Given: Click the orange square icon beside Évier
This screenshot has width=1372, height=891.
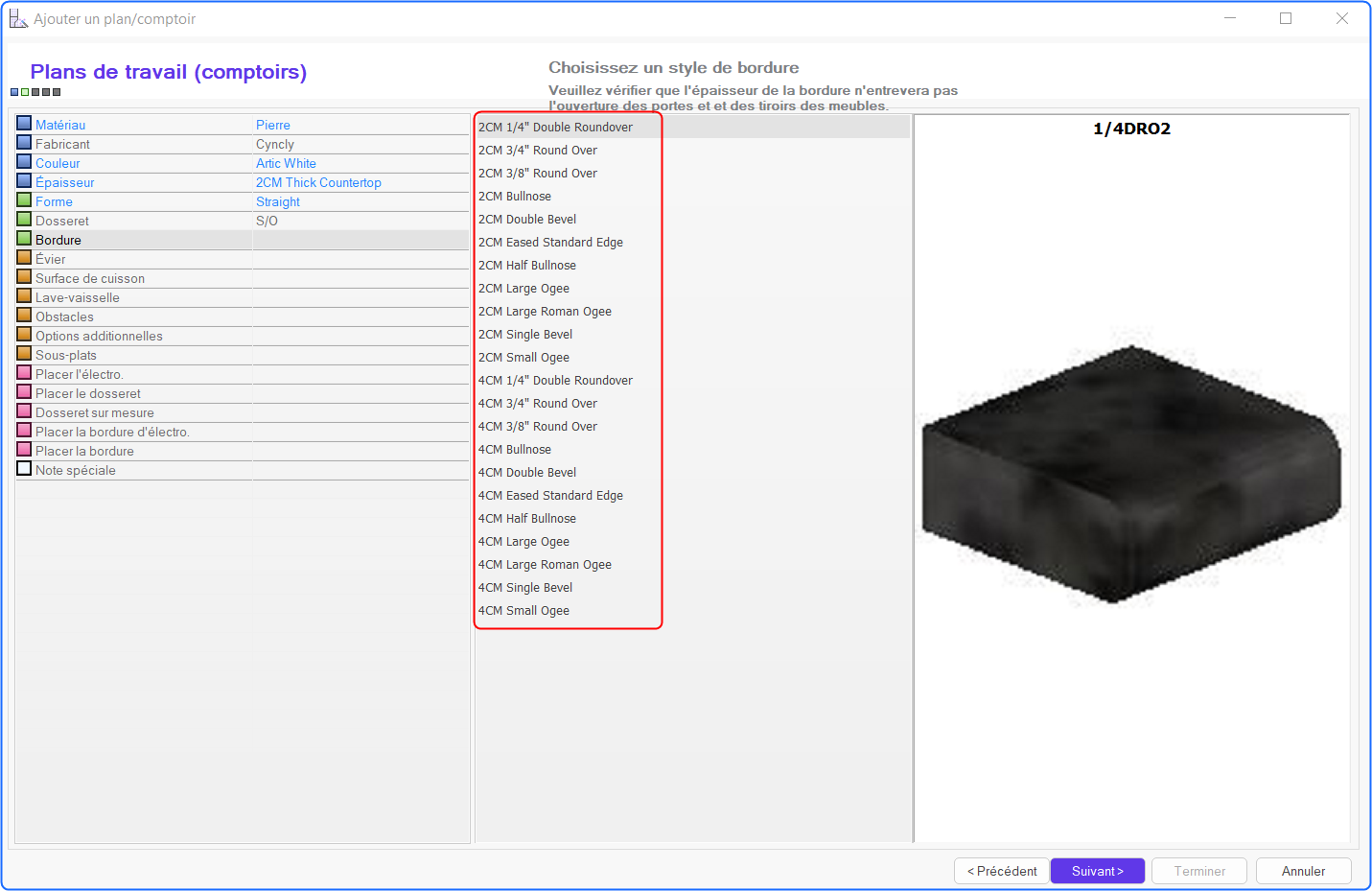Looking at the screenshot, I should tap(24, 258).
